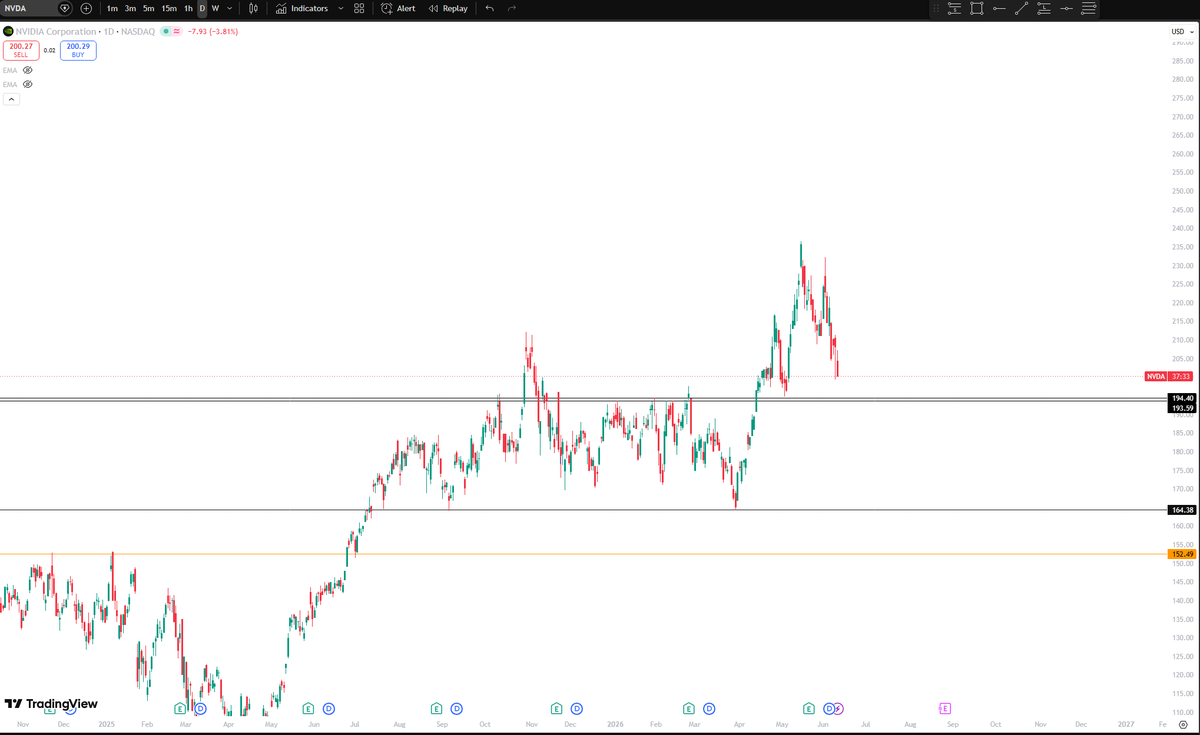Click the 200.29 BUY button

pos(78,50)
